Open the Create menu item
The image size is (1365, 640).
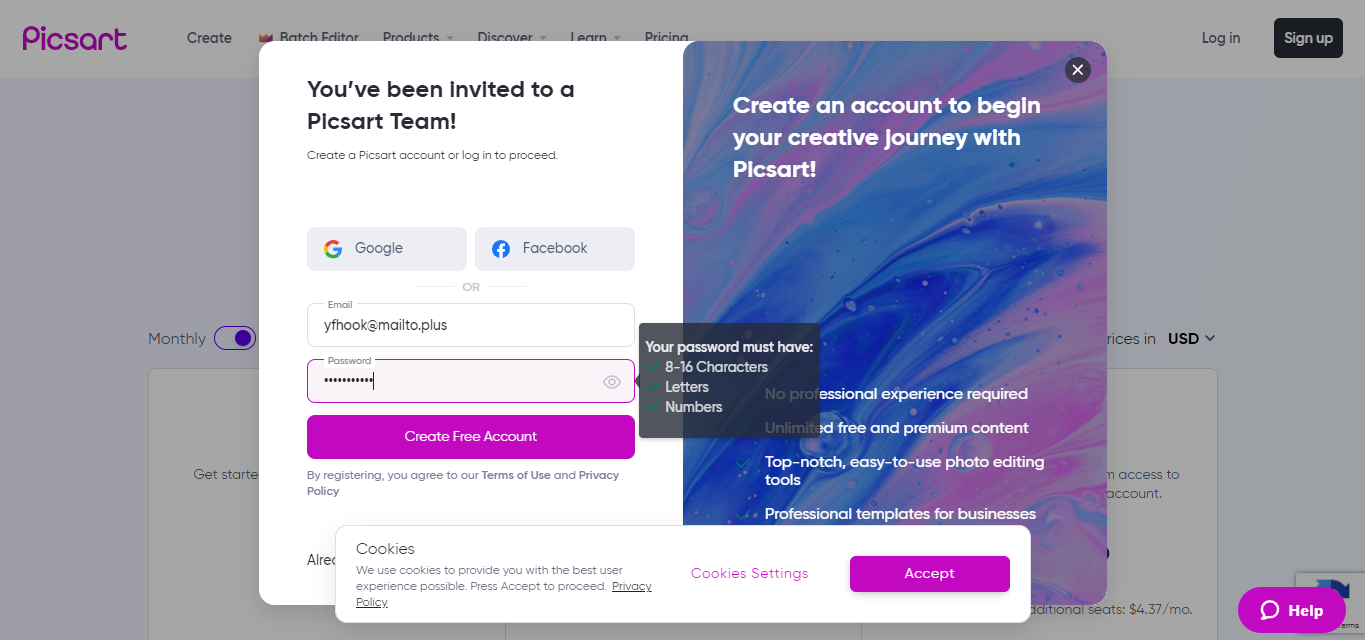point(209,38)
